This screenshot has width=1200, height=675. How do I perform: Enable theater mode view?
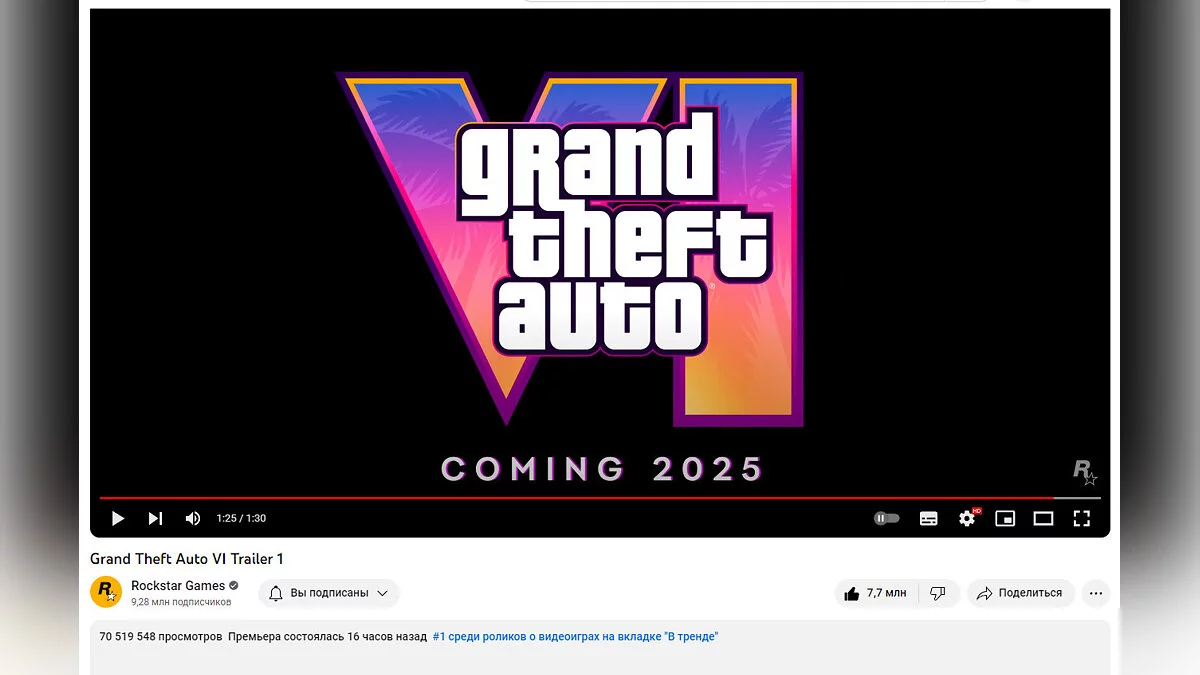pyautogui.click(x=1043, y=518)
